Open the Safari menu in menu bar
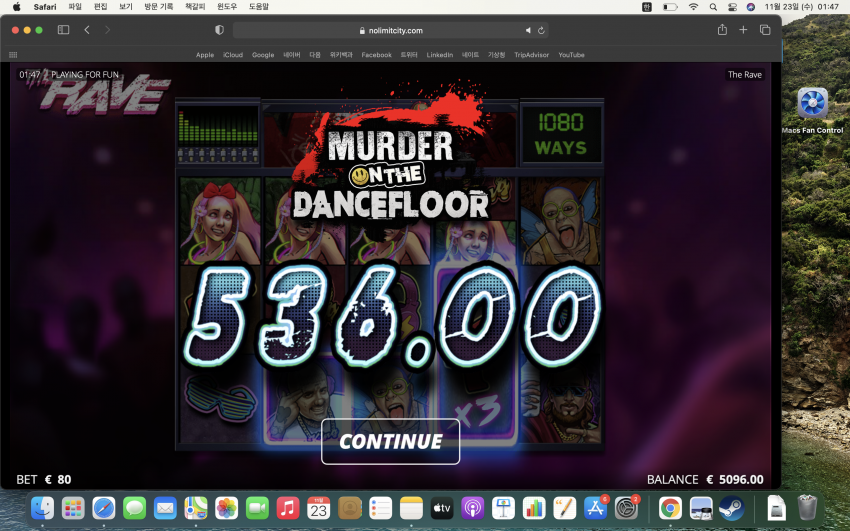 [45, 7]
